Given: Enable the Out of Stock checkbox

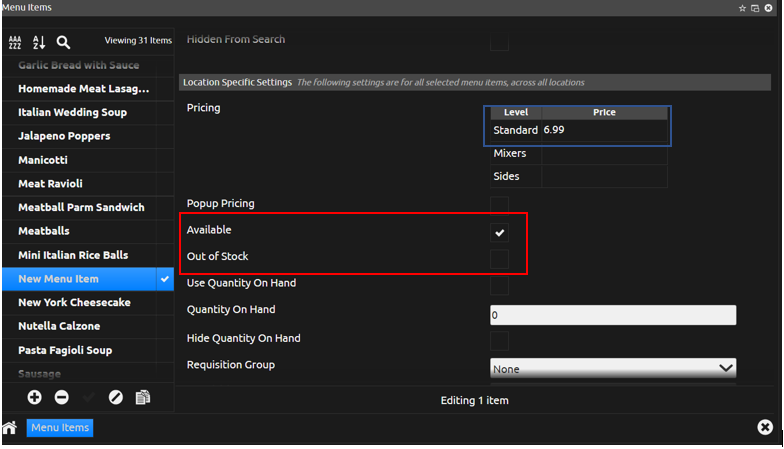Looking at the screenshot, I should point(499,259).
